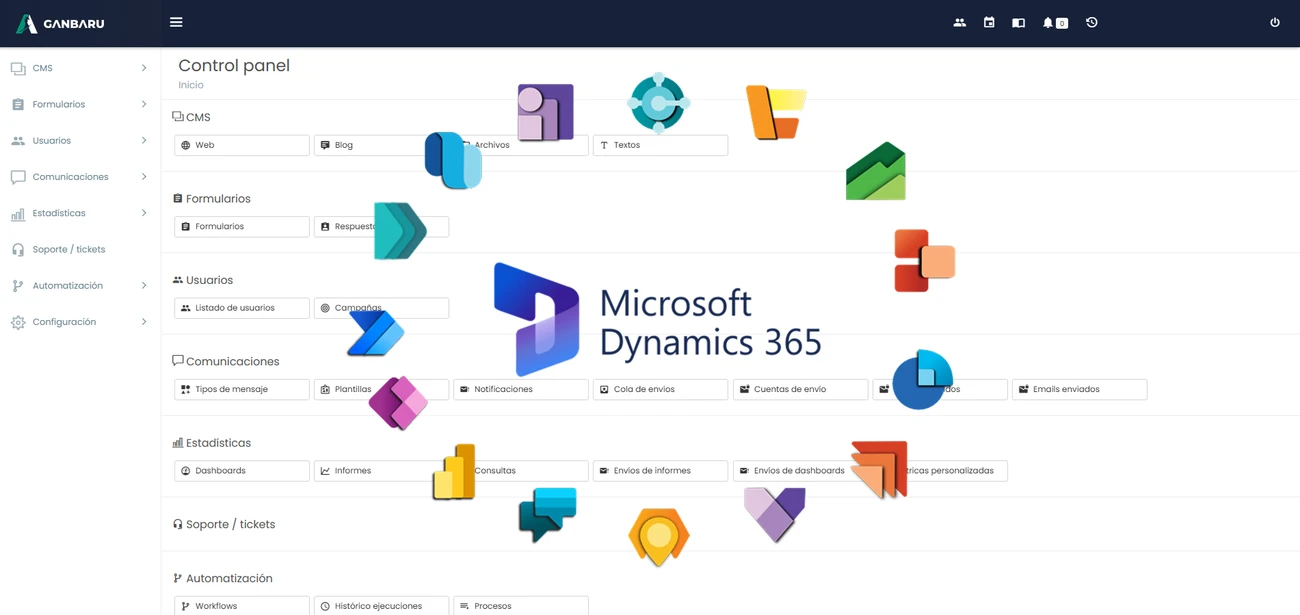Click the power logout icon
1300x615 pixels.
pos(1274,22)
